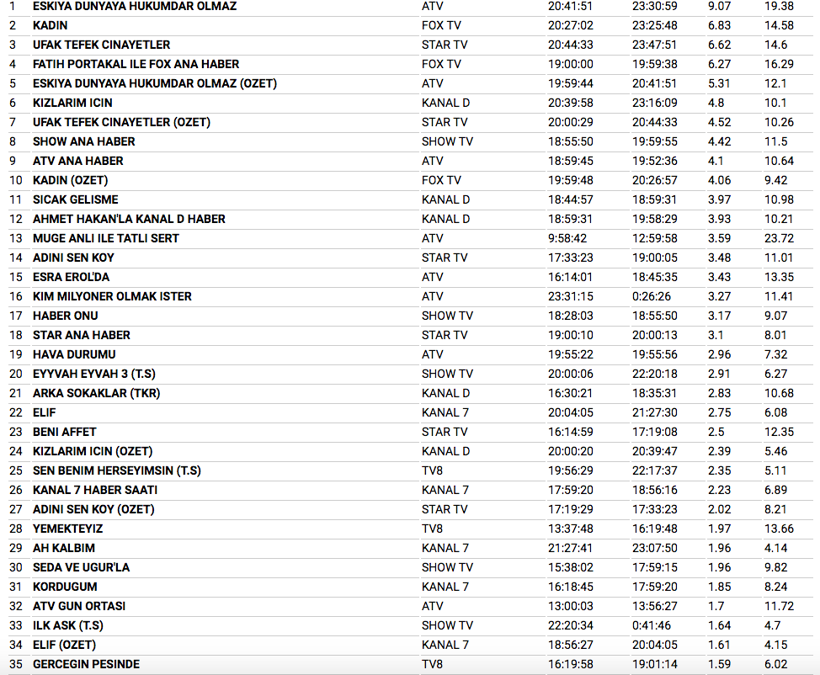The image size is (820, 675).
Task: Select the 'SEDA VE UGUR'LA' title
Action: click(x=81, y=568)
